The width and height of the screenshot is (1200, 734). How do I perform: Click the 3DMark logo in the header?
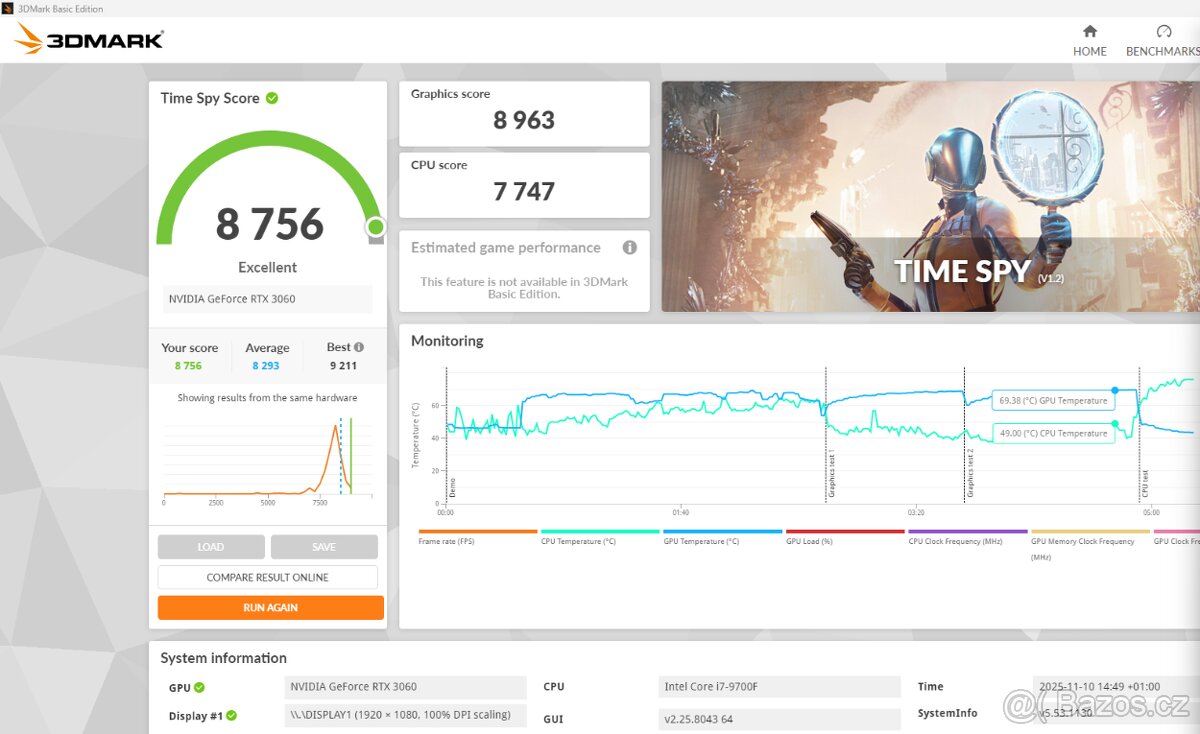tap(90, 39)
